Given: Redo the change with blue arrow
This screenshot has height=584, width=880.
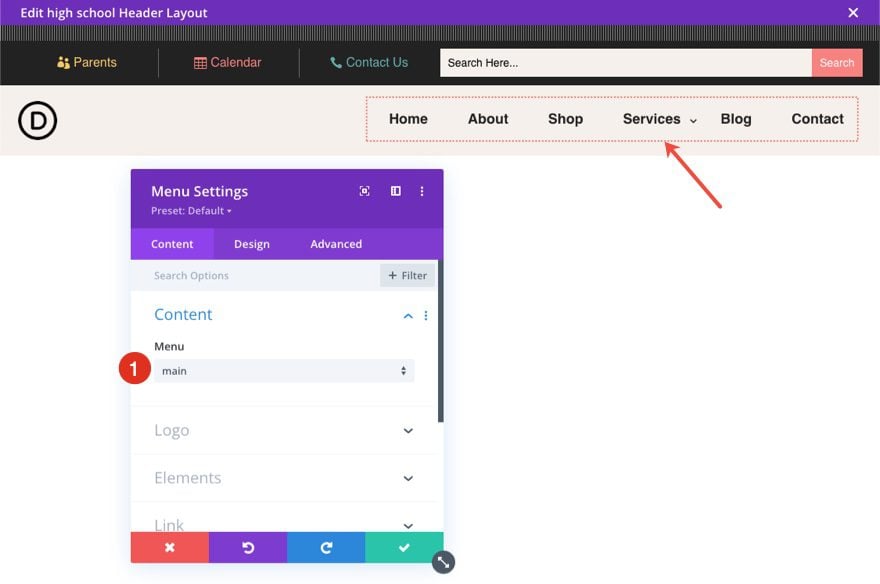Looking at the screenshot, I should 326,547.
